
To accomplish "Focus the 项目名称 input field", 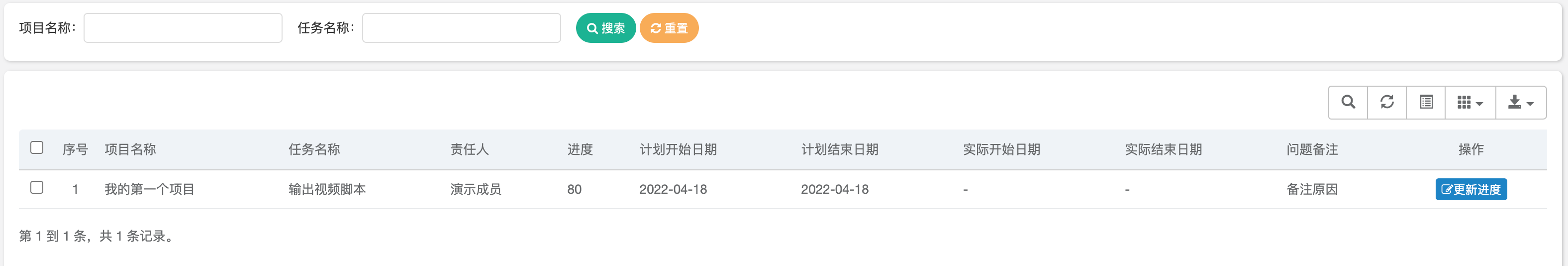I will [183, 28].
